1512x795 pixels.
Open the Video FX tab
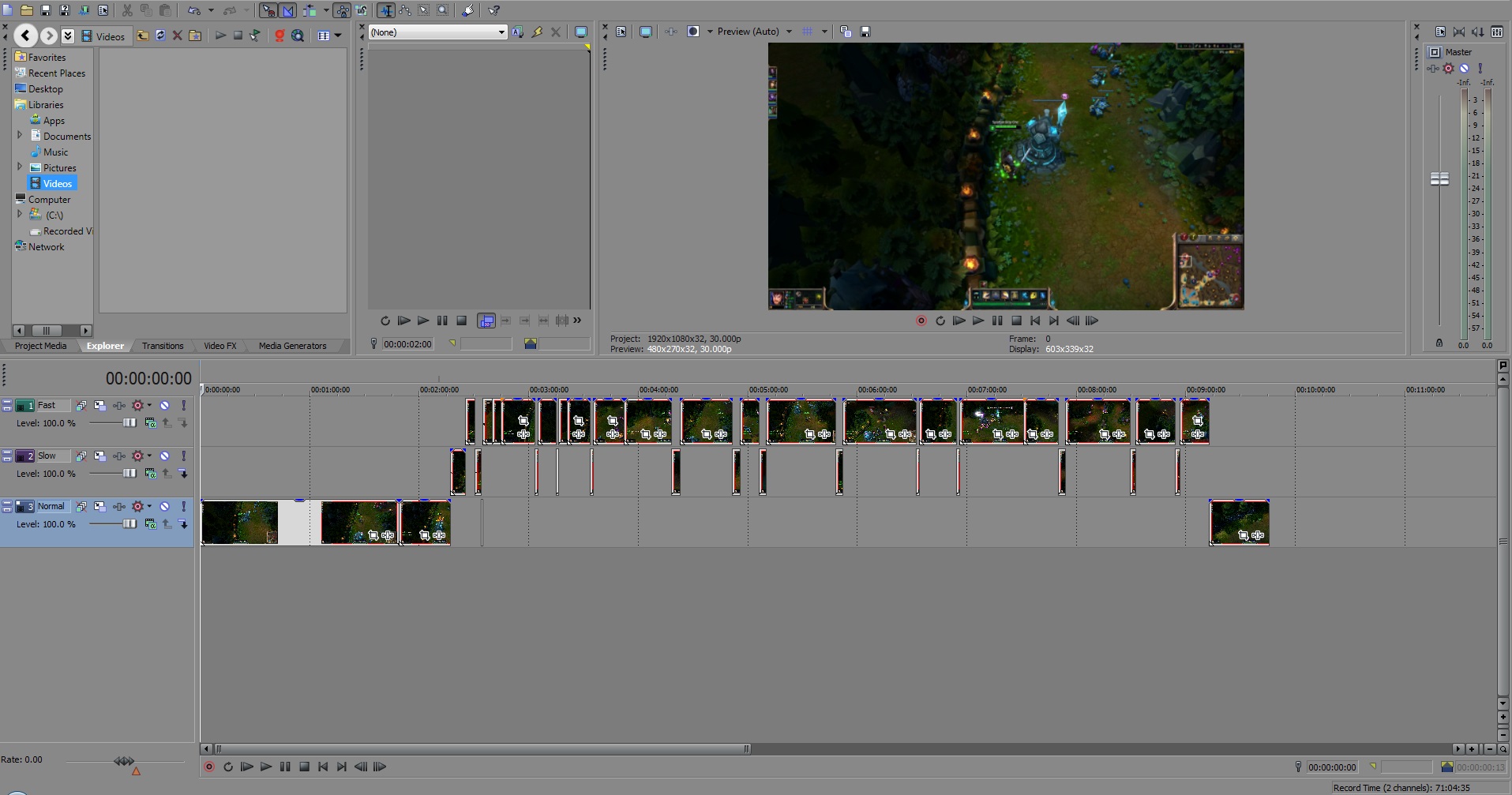tap(220, 346)
